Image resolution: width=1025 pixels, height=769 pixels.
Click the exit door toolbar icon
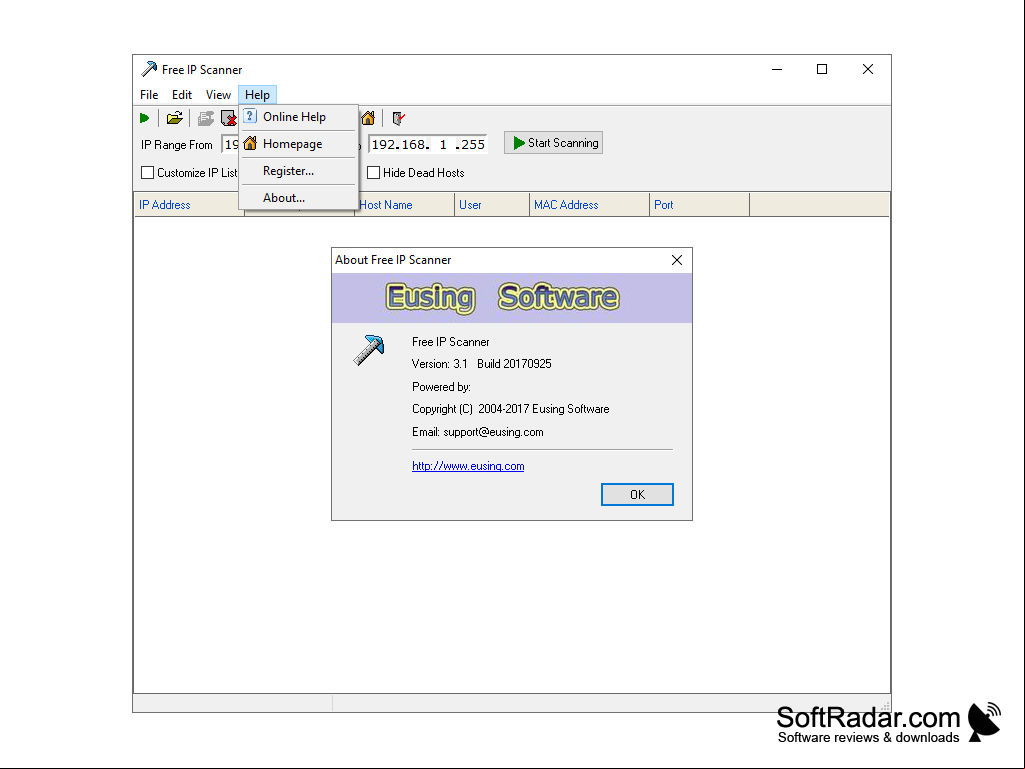point(398,118)
